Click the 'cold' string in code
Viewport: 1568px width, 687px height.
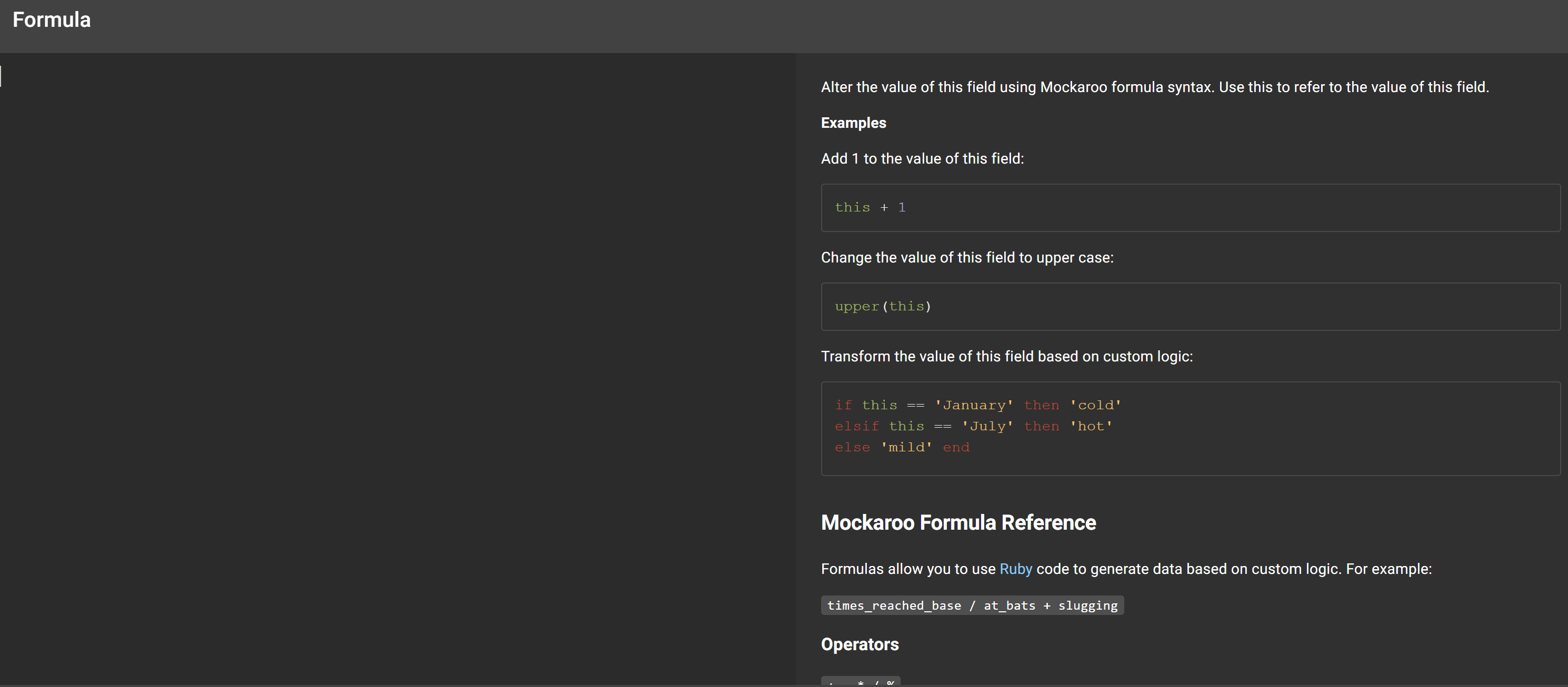(x=1096, y=405)
